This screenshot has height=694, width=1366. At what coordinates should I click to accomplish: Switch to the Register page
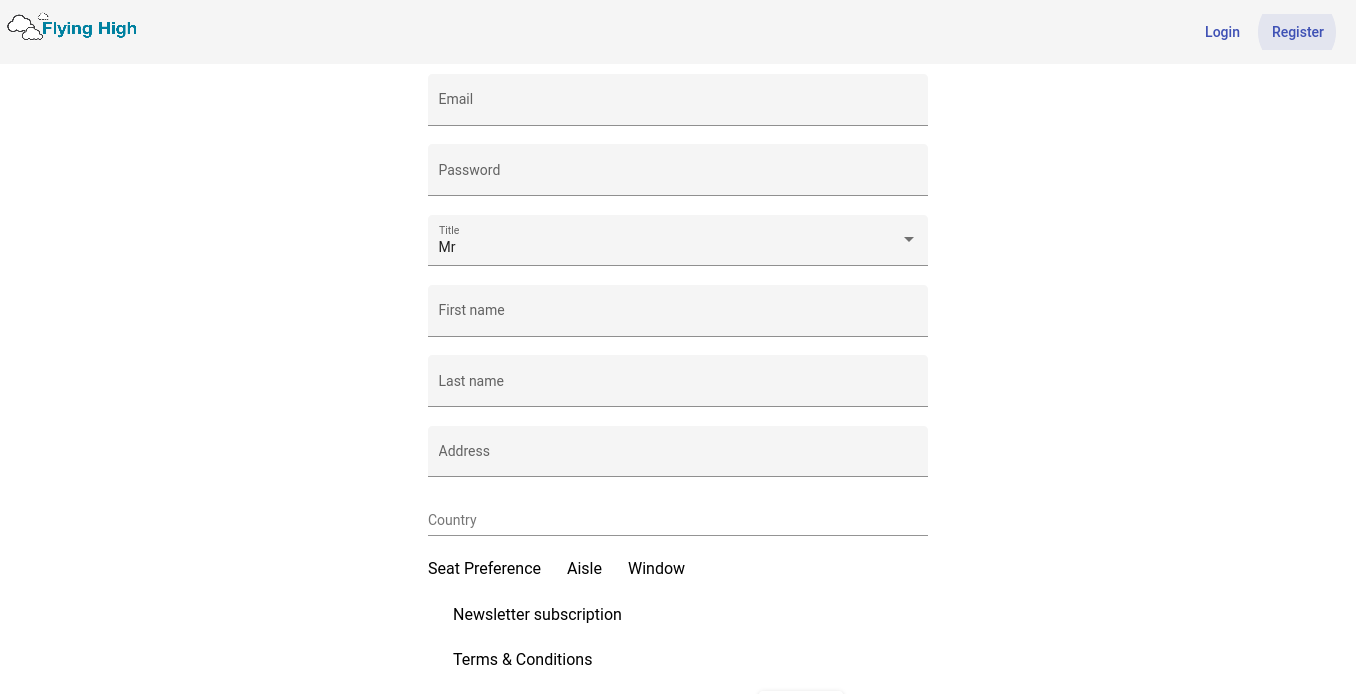click(x=1297, y=32)
